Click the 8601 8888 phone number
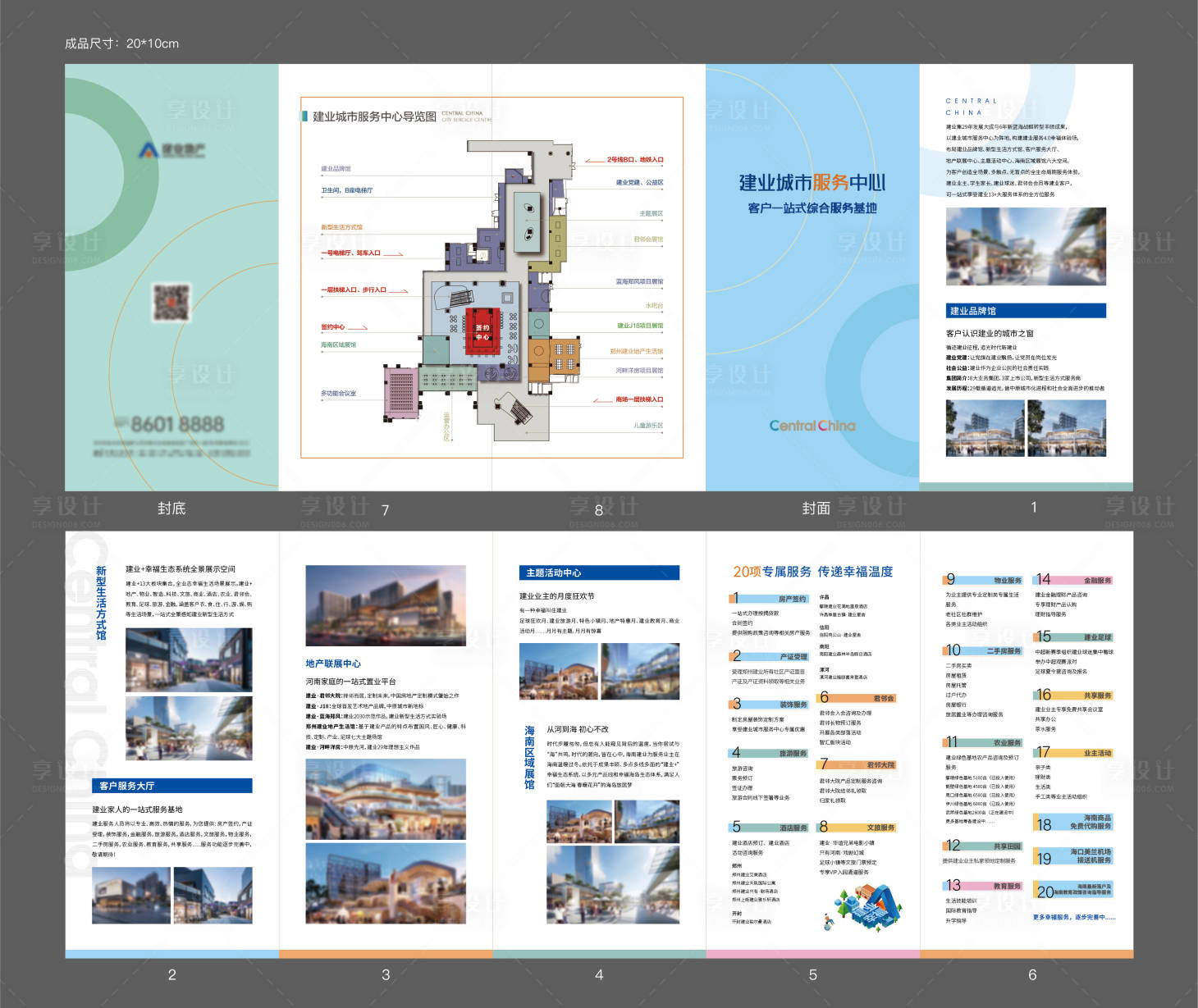The height and width of the screenshot is (1008, 1198). (176, 424)
